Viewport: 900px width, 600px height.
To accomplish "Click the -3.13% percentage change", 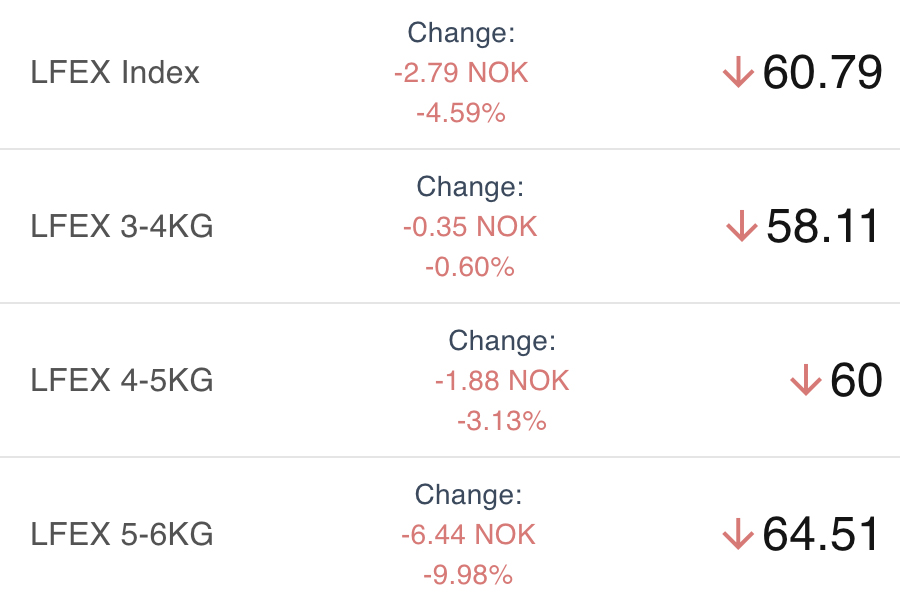I will 502,421.
